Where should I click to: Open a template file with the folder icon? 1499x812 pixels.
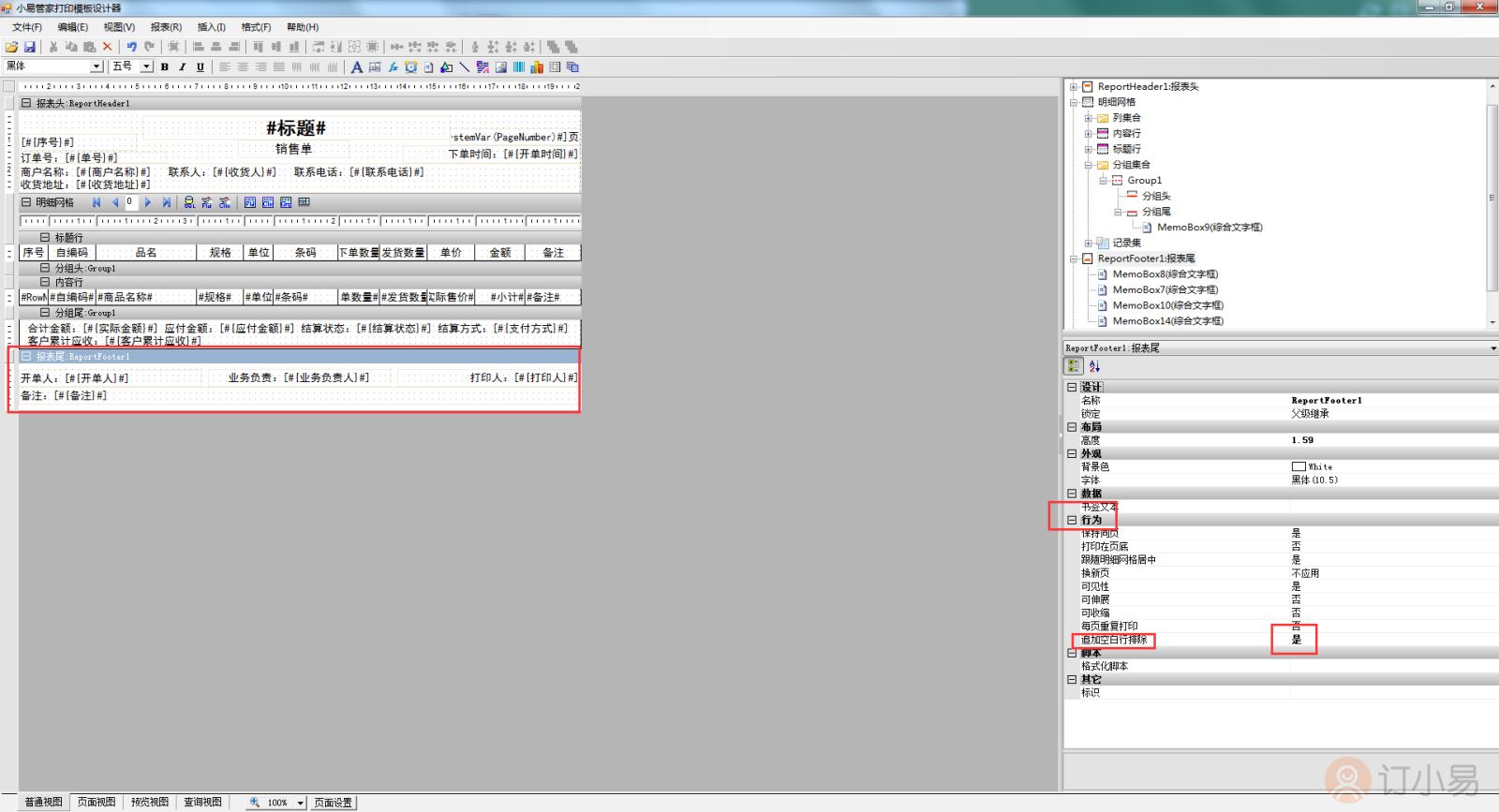point(11,47)
